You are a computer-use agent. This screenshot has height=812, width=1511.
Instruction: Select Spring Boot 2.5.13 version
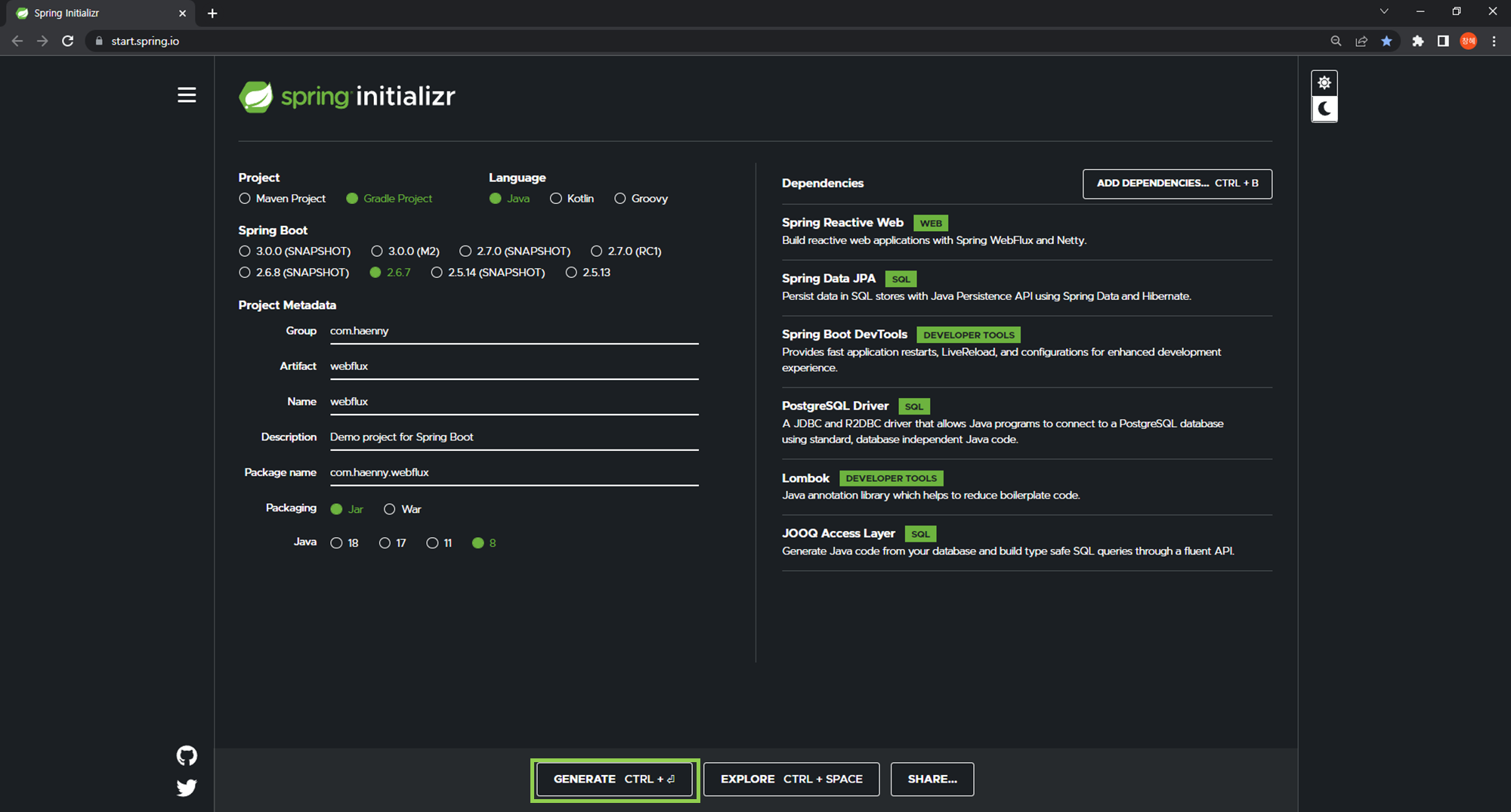click(x=588, y=273)
